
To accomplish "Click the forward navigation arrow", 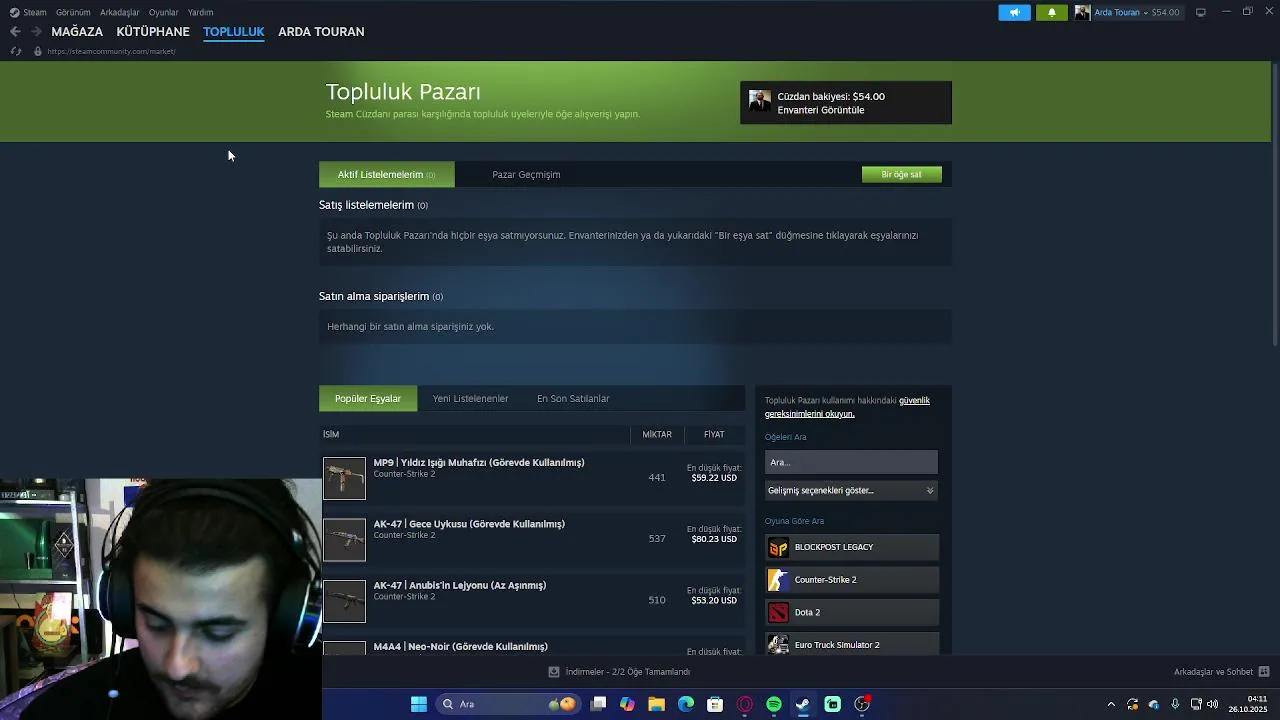I will pyautogui.click(x=36, y=32).
